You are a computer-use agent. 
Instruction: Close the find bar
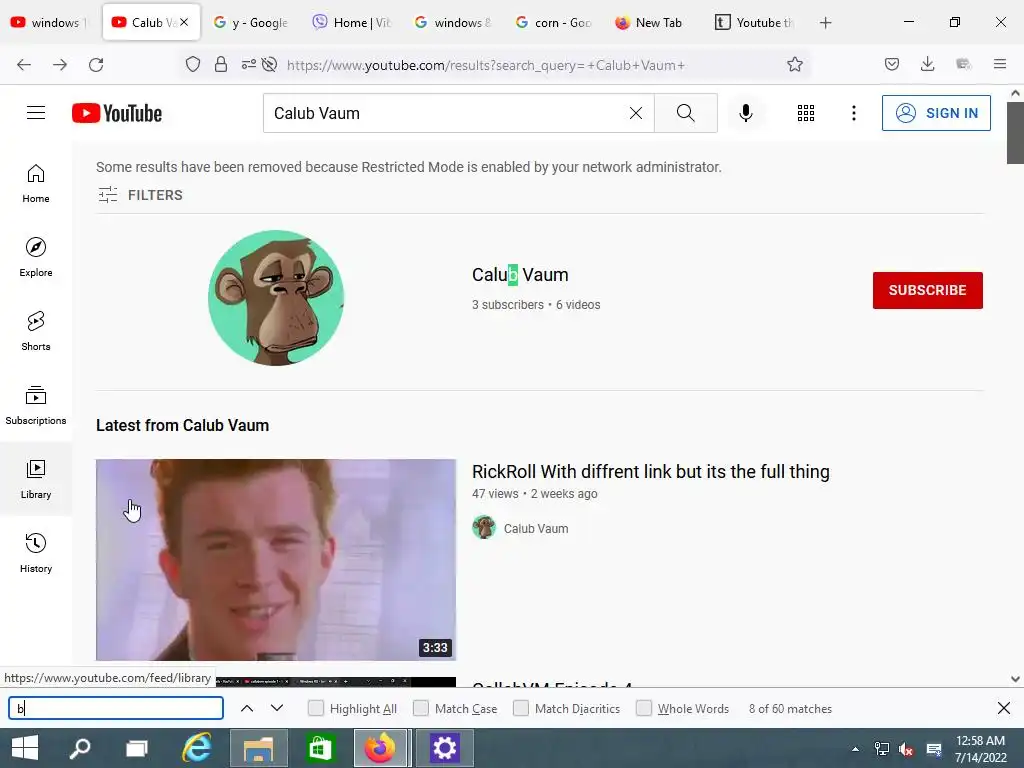point(1004,708)
